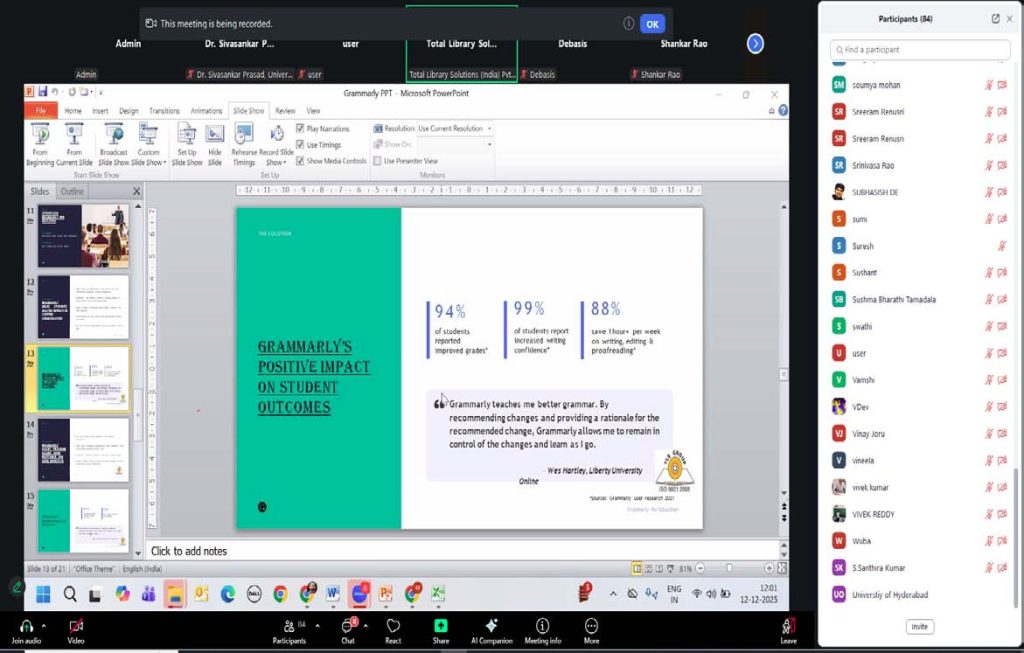Enable Use Presenter View checkbox
This screenshot has height=653, width=1024.
point(377,161)
